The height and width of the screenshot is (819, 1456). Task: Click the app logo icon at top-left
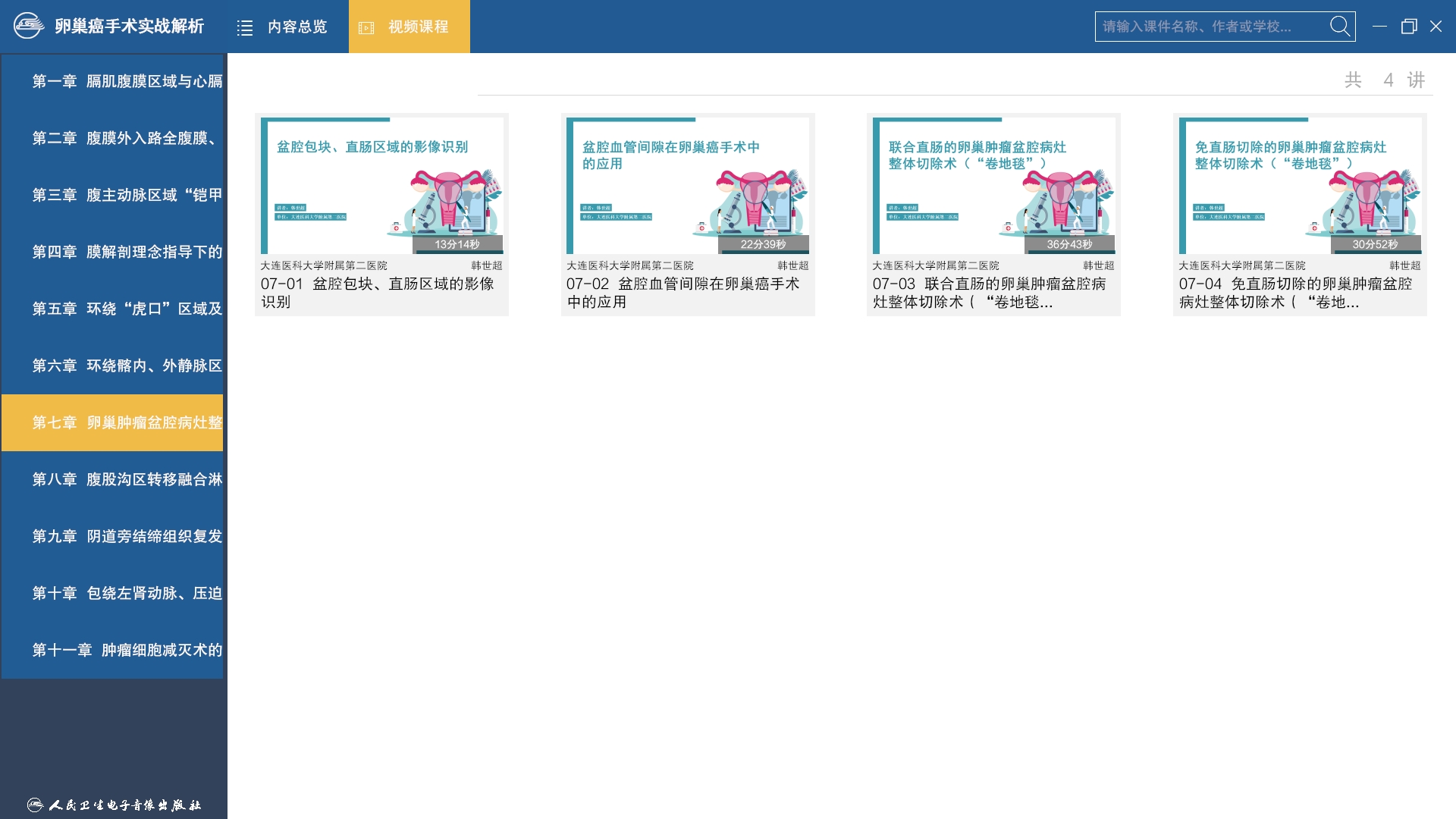pos(29,27)
